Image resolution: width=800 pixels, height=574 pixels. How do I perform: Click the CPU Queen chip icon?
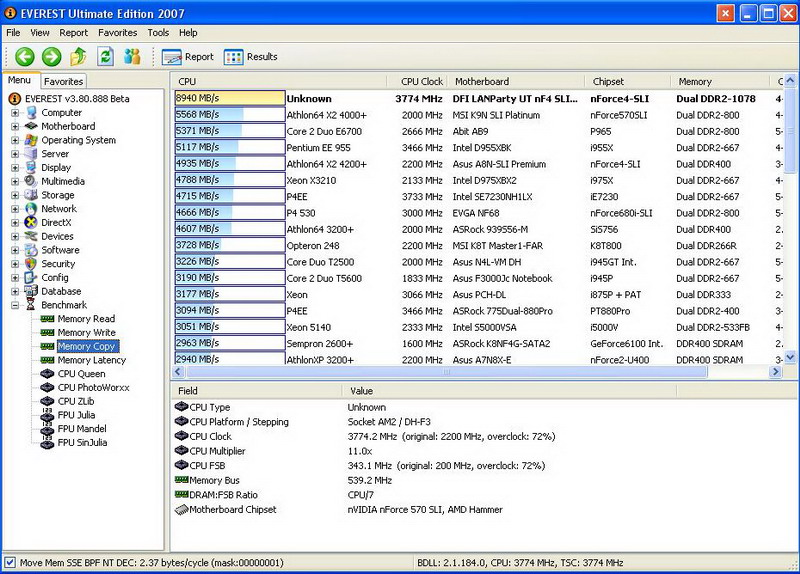47,373
